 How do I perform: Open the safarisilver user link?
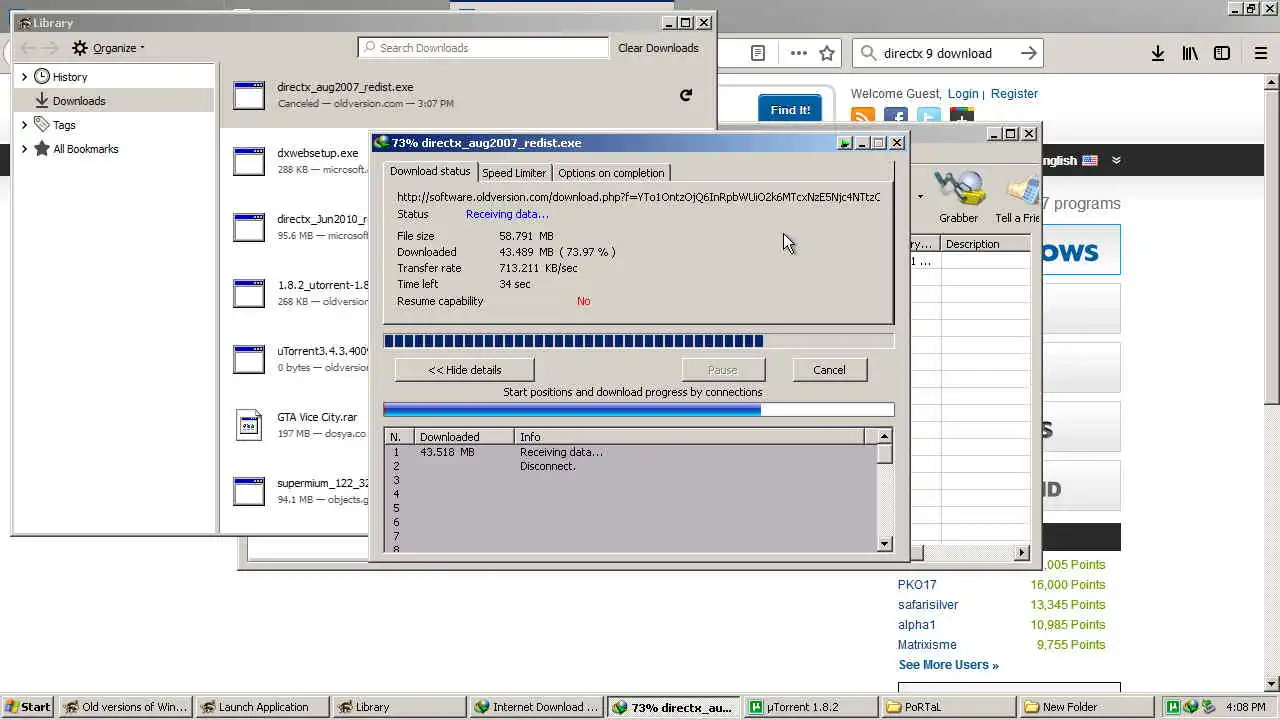click(928, 605)
